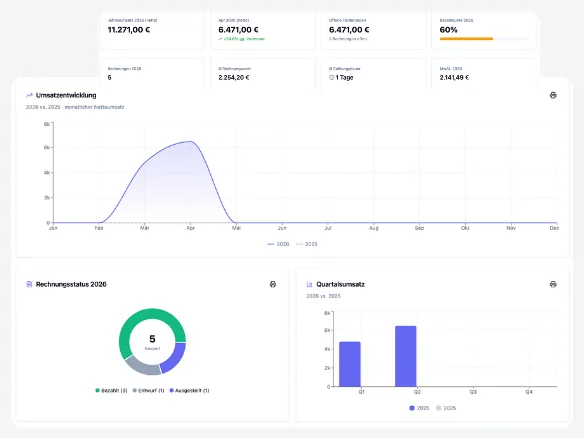
Task: Toggle the 2025 series in Quartalsumsatz legend
Action: tap(446, 408)
